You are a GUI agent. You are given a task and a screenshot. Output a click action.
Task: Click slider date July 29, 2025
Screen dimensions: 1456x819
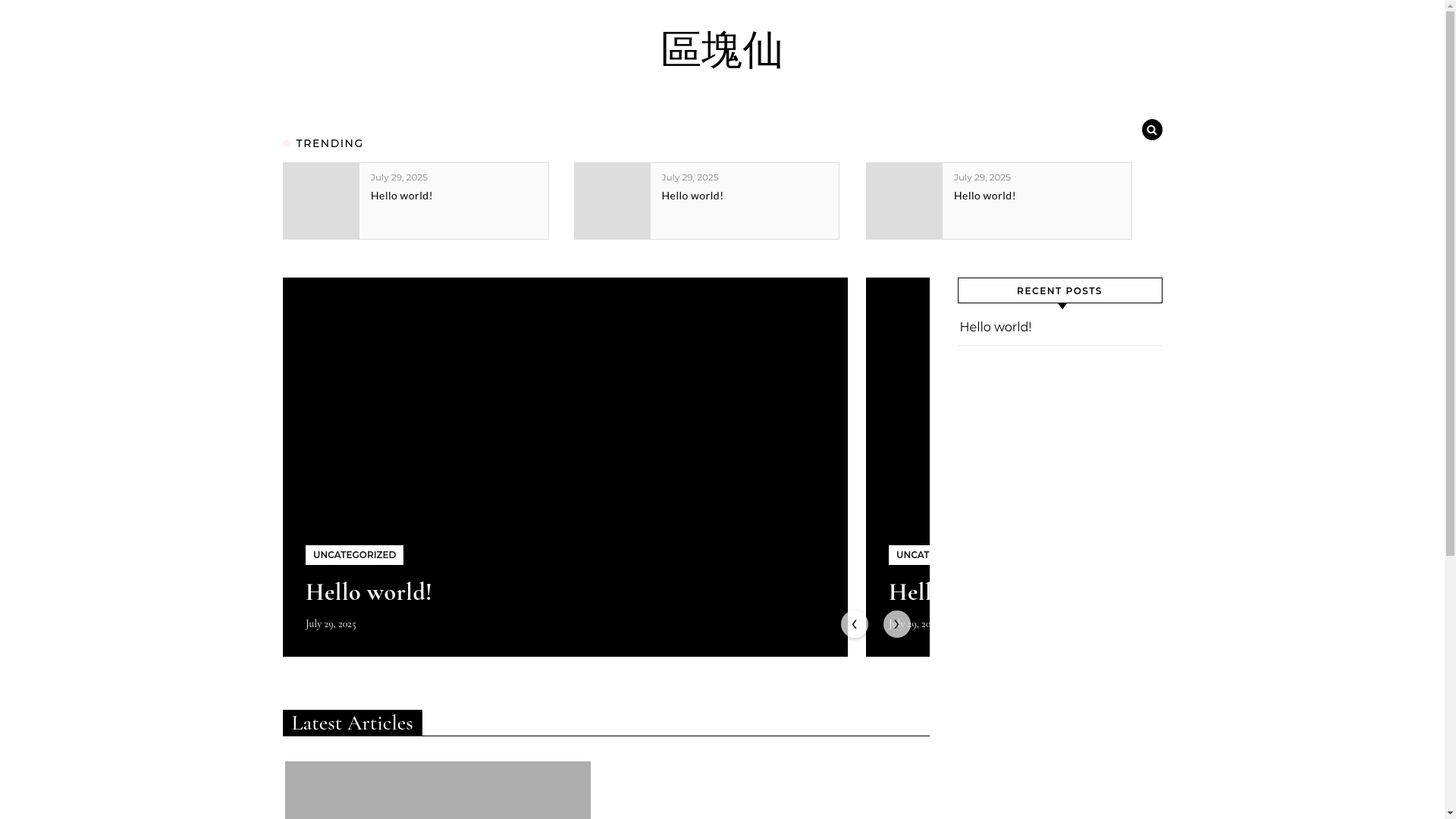[331, 624]
